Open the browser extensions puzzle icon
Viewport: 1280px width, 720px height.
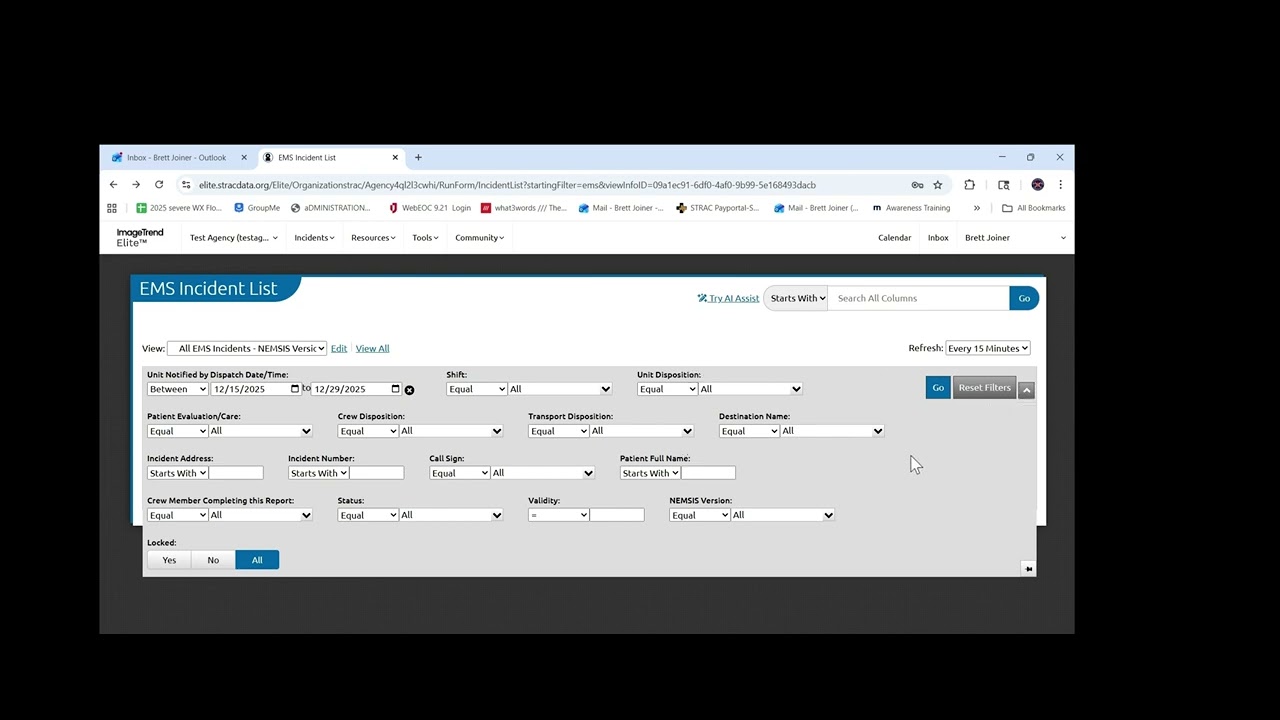[969, 185]
